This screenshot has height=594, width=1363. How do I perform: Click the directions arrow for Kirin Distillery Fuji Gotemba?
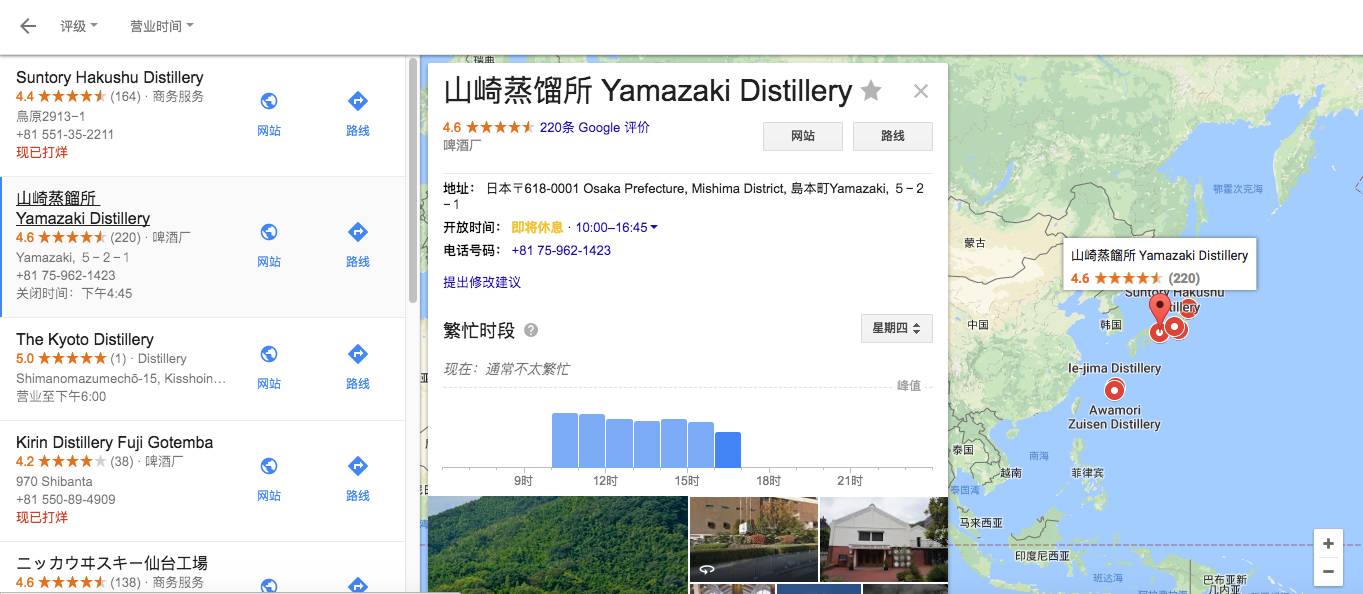(357, 464)
